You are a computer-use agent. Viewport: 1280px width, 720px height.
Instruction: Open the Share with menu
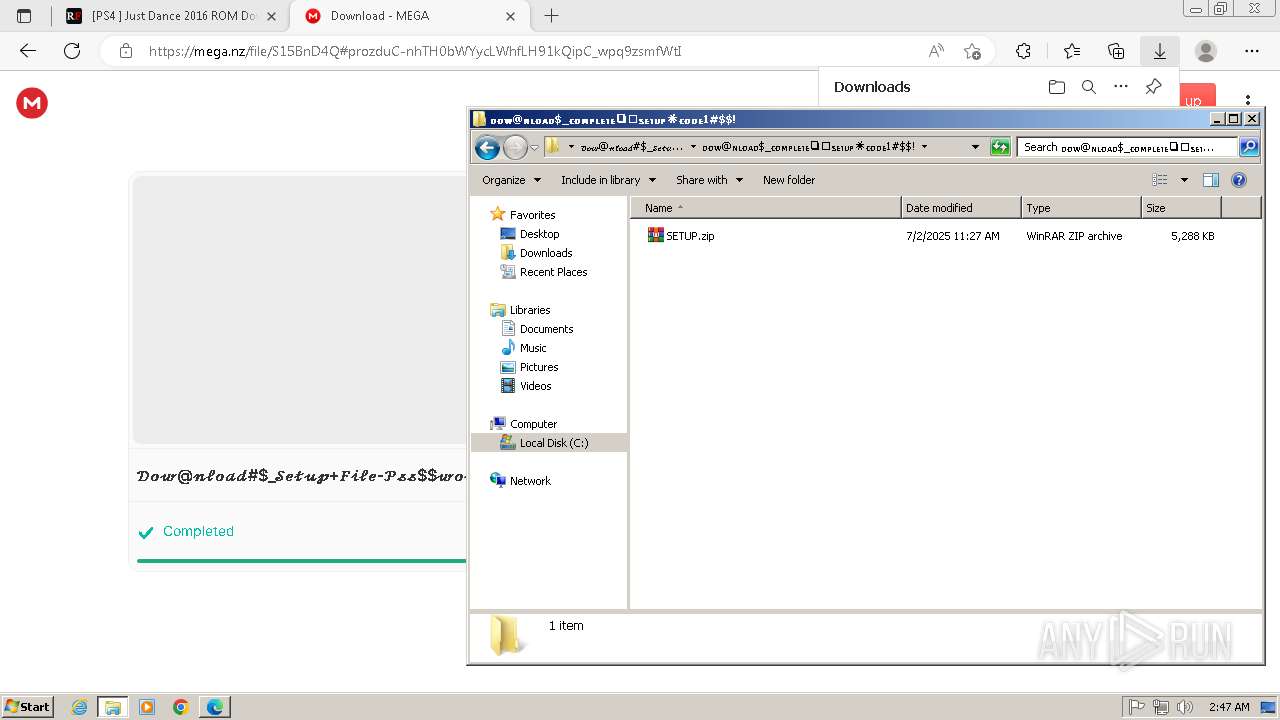(x=709, y=180)
